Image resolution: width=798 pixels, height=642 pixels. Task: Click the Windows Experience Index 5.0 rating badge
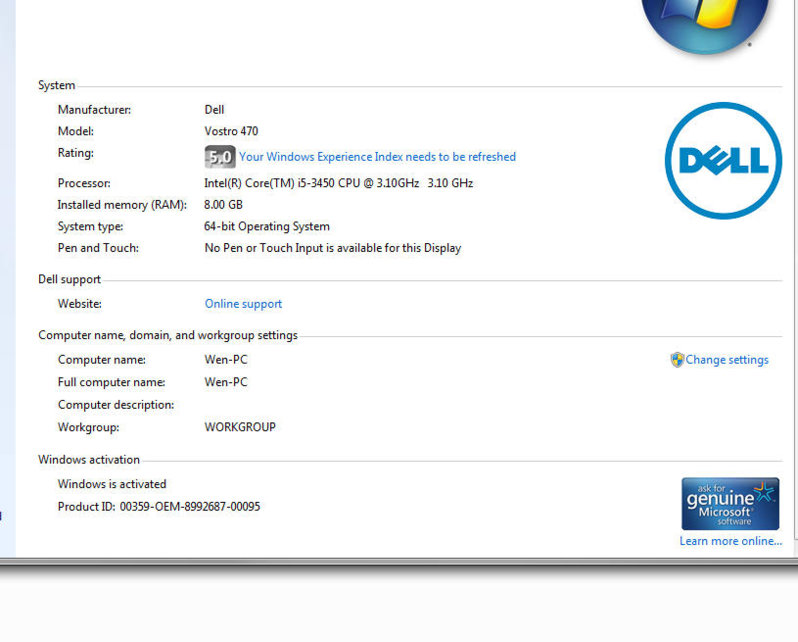coord(220,157)
